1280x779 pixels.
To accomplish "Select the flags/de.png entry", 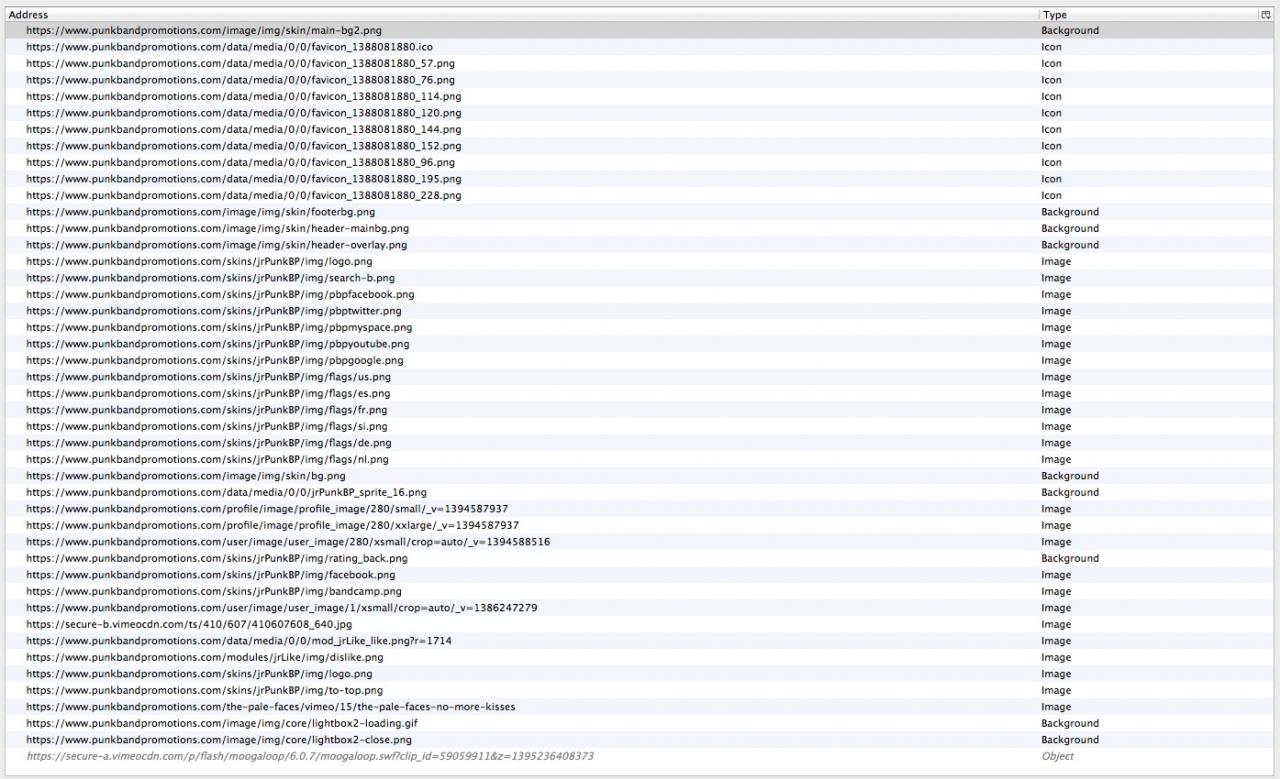I will pos(640,443).
